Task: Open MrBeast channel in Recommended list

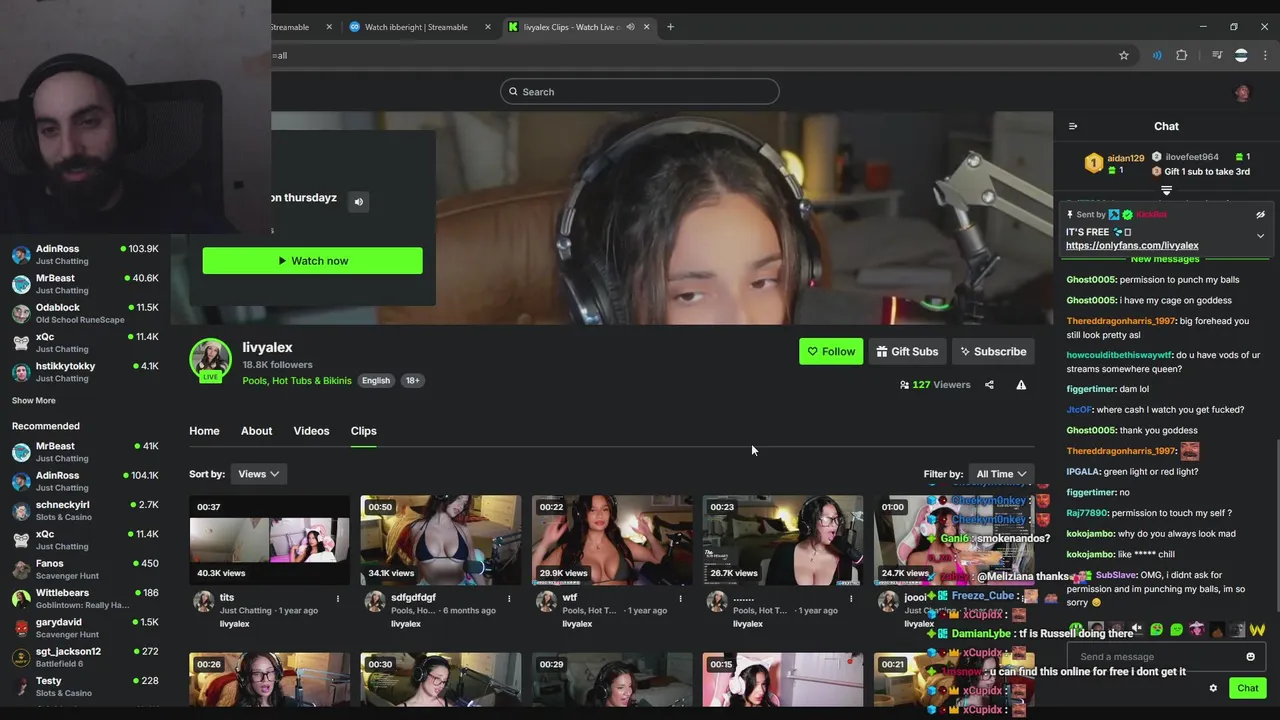Action: 85,452
